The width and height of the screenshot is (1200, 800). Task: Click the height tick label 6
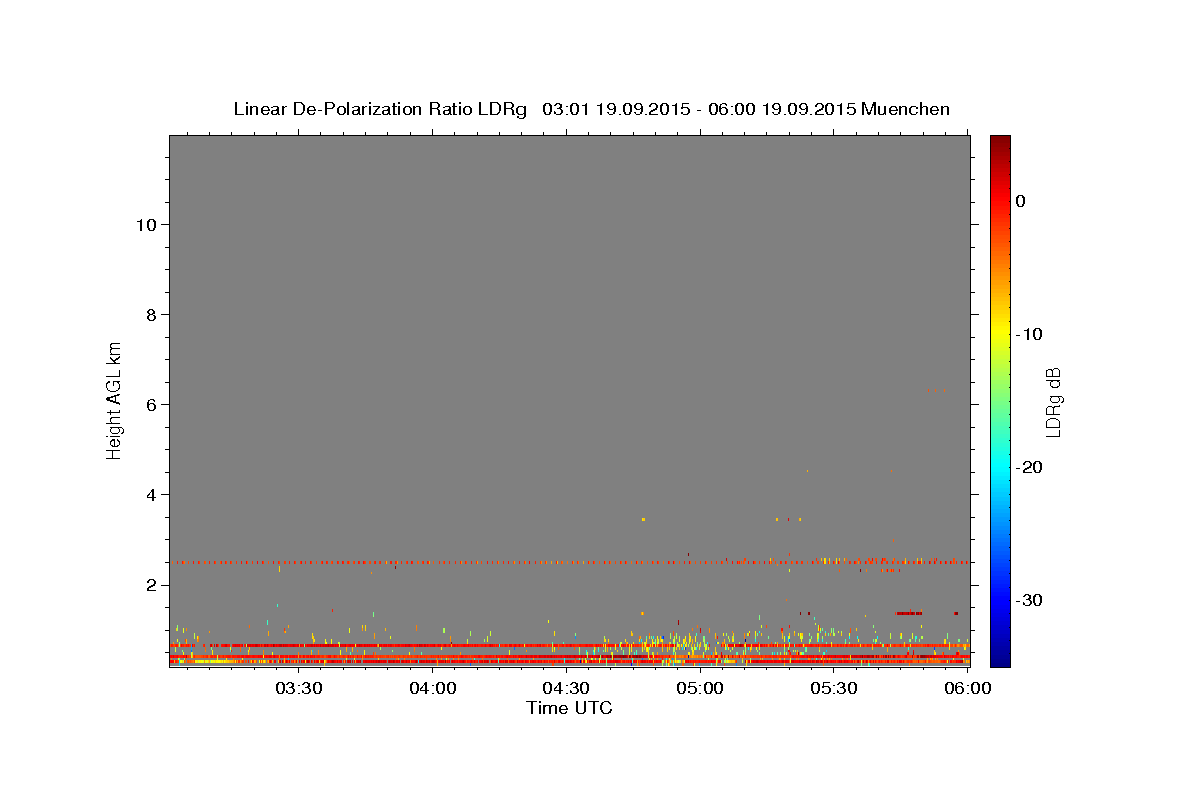(x=150, y=405)
